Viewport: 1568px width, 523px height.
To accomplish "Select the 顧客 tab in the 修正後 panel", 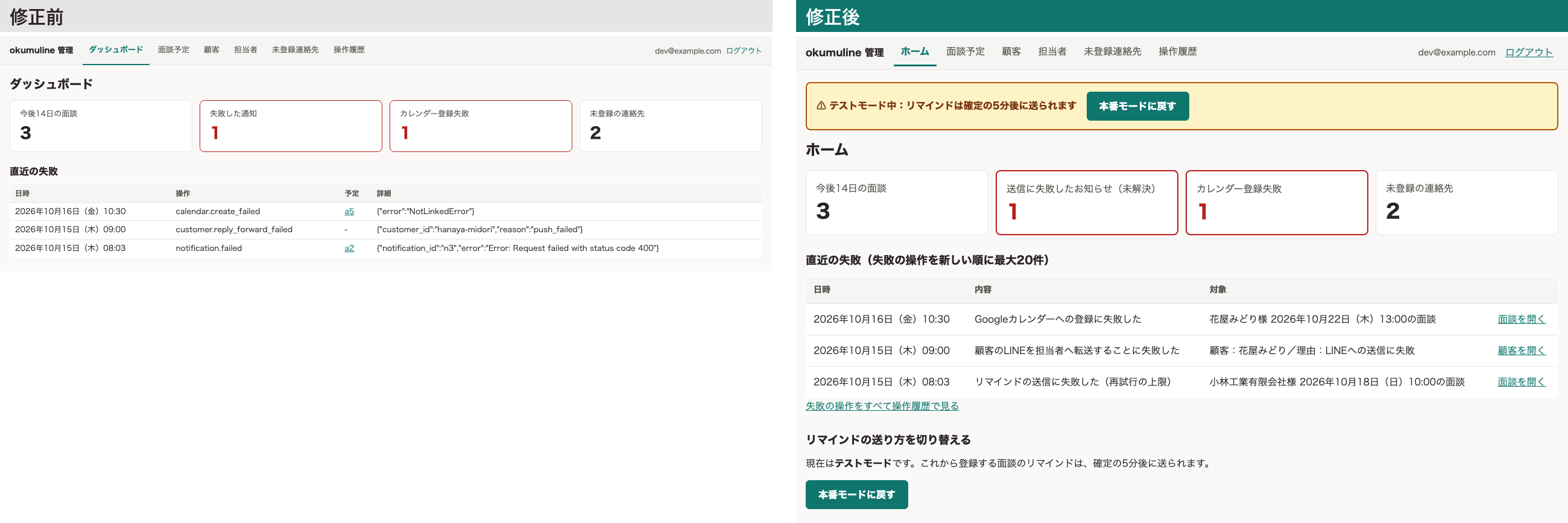I will [x=1011, y=52].
